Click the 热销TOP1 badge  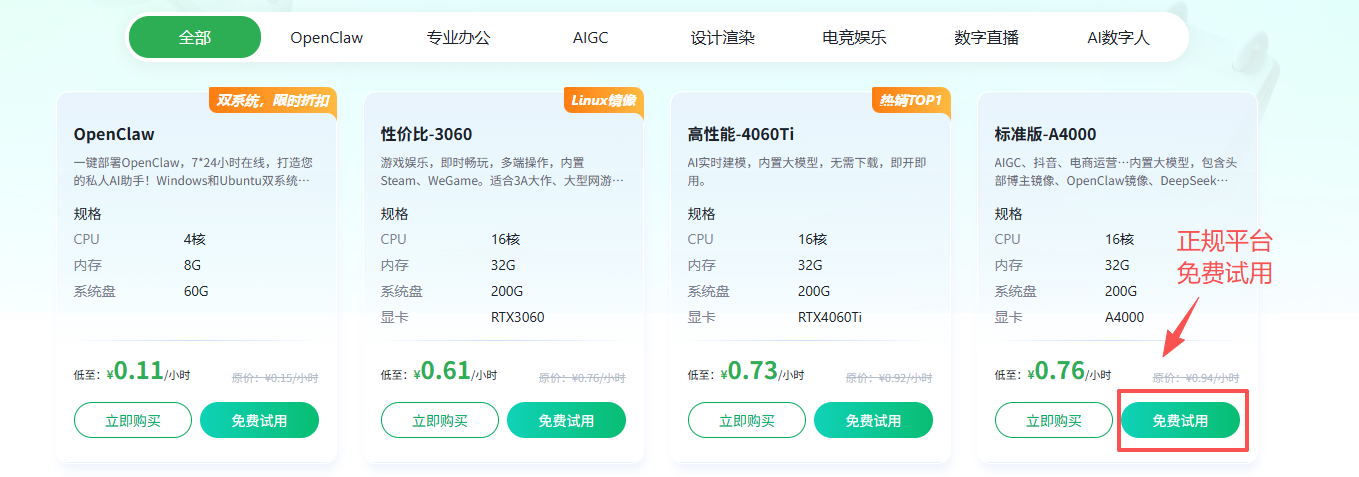[910, 100]
